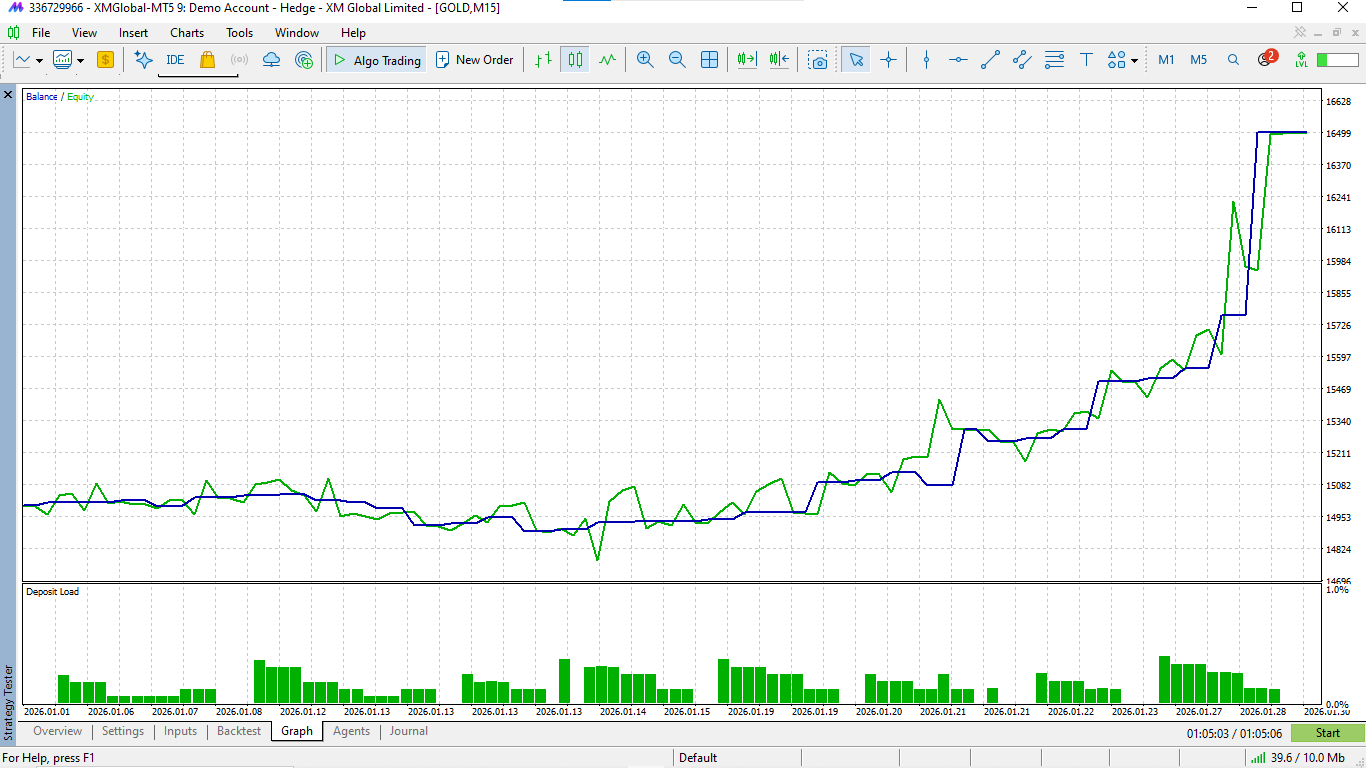Click the Signals broadcast icon
This screenshot has height=768, width=1366.
[x=239, y=60]
